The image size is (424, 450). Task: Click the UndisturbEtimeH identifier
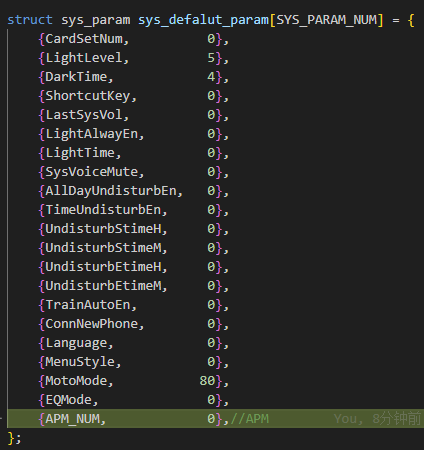coord(103,267)
